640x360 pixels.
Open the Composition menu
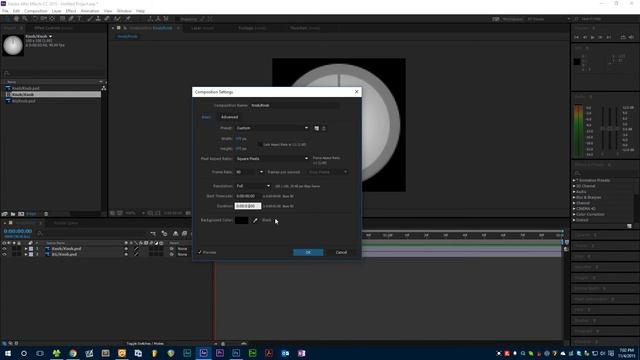click(x=36, y=11)
